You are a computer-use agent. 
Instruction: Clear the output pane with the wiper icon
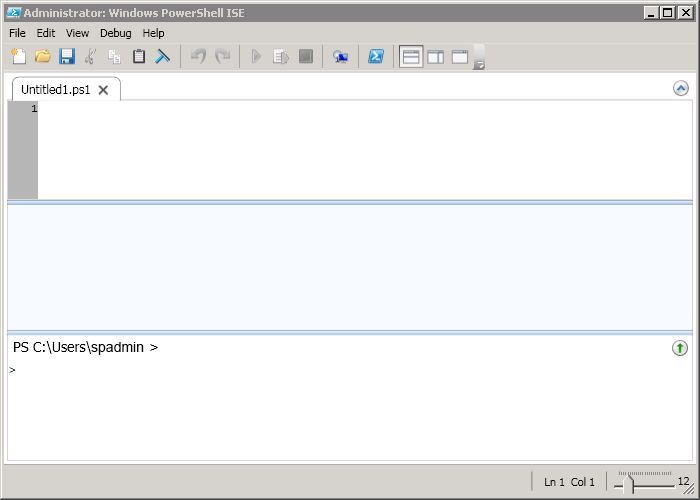(x=162, y=56)
